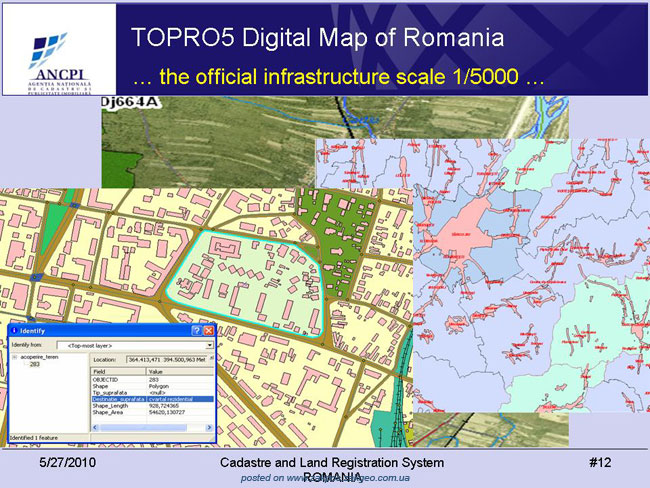Click the Dj664A road label
Screen dimensions: 650x488
[x=130, y=102]
